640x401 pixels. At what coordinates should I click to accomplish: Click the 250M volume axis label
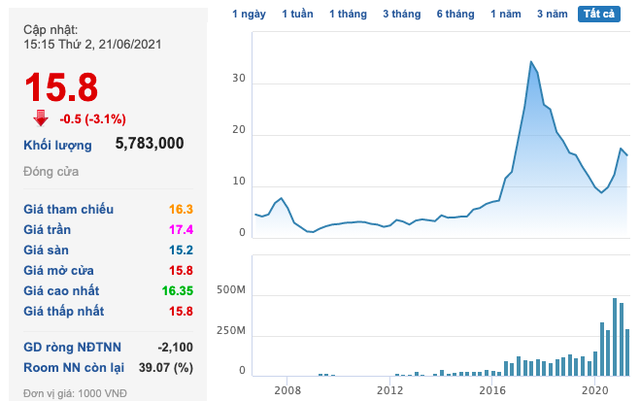231,330
